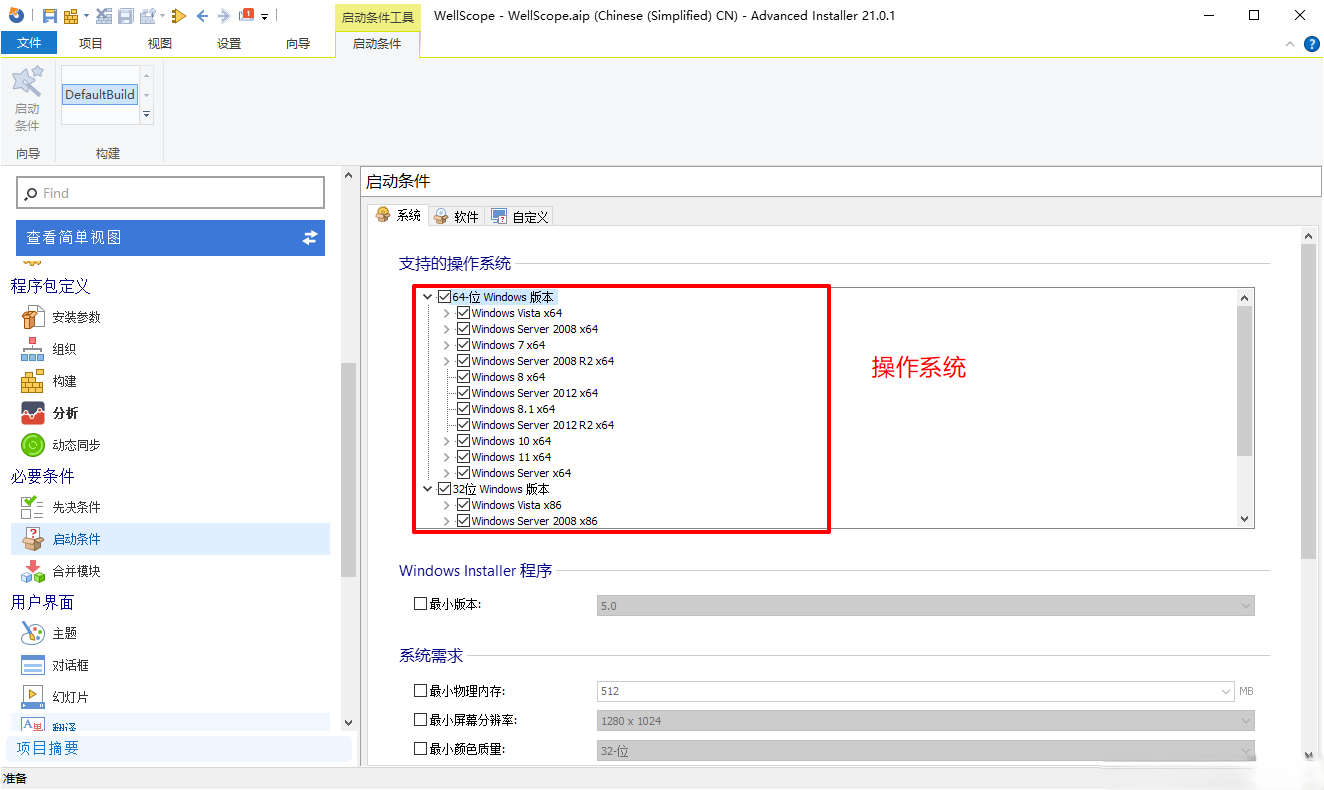Screen dimensions: 1324x790
Task: Open the 向导 ribbon tab
Action: tap(298, 43)
